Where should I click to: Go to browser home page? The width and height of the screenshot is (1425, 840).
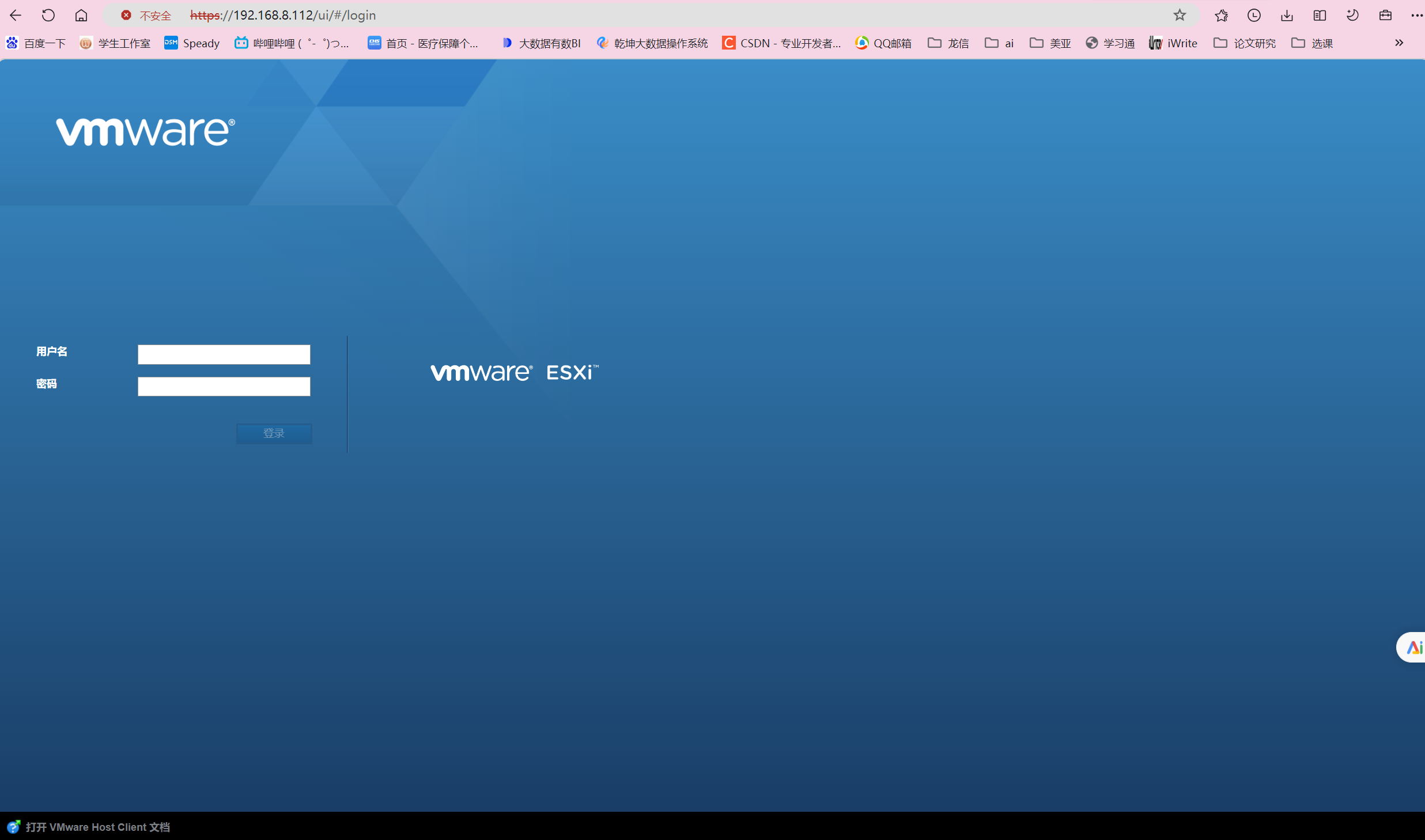tap(81, 16)
